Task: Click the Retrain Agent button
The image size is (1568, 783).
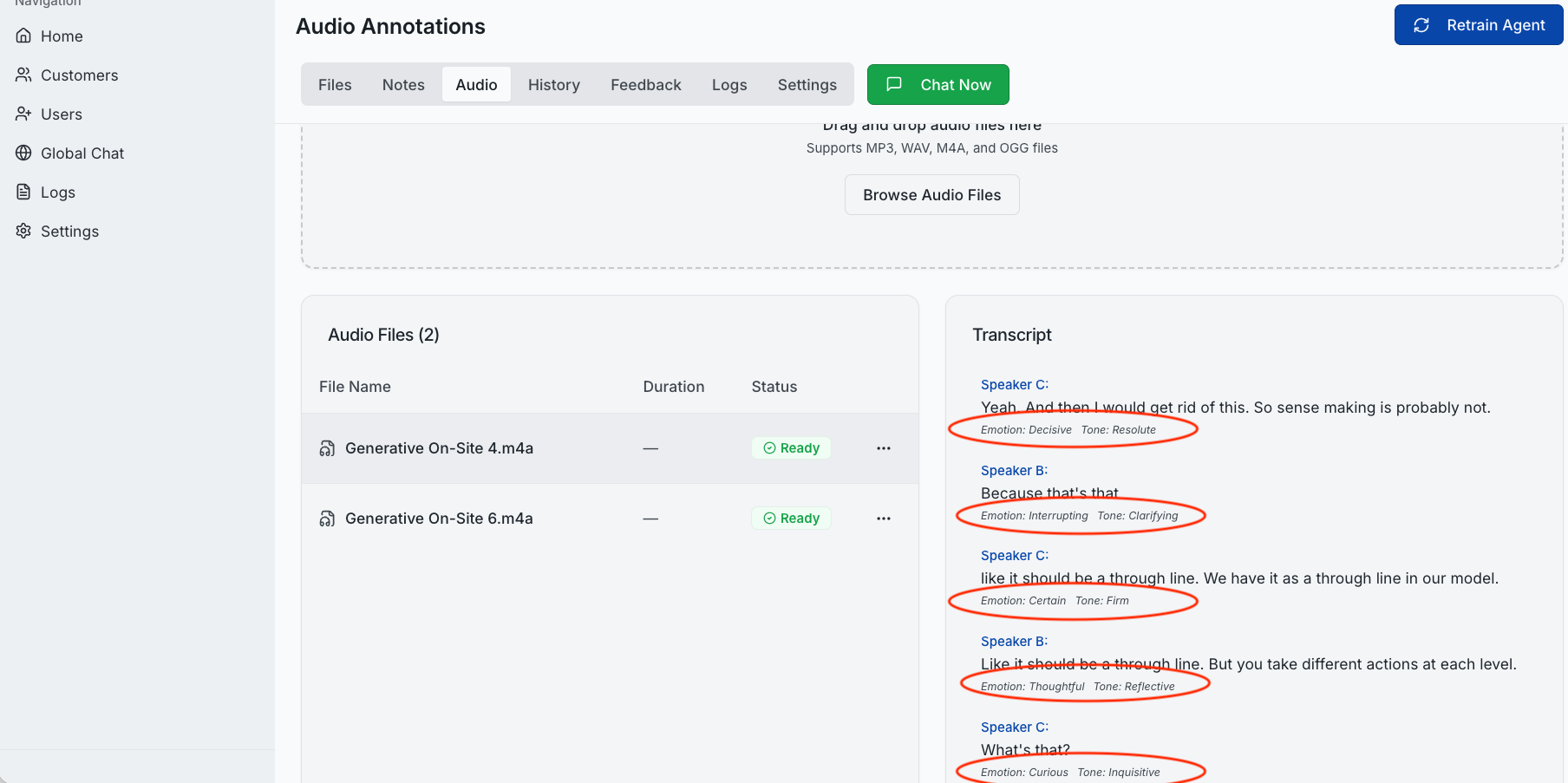Action: pos(1479,25)
